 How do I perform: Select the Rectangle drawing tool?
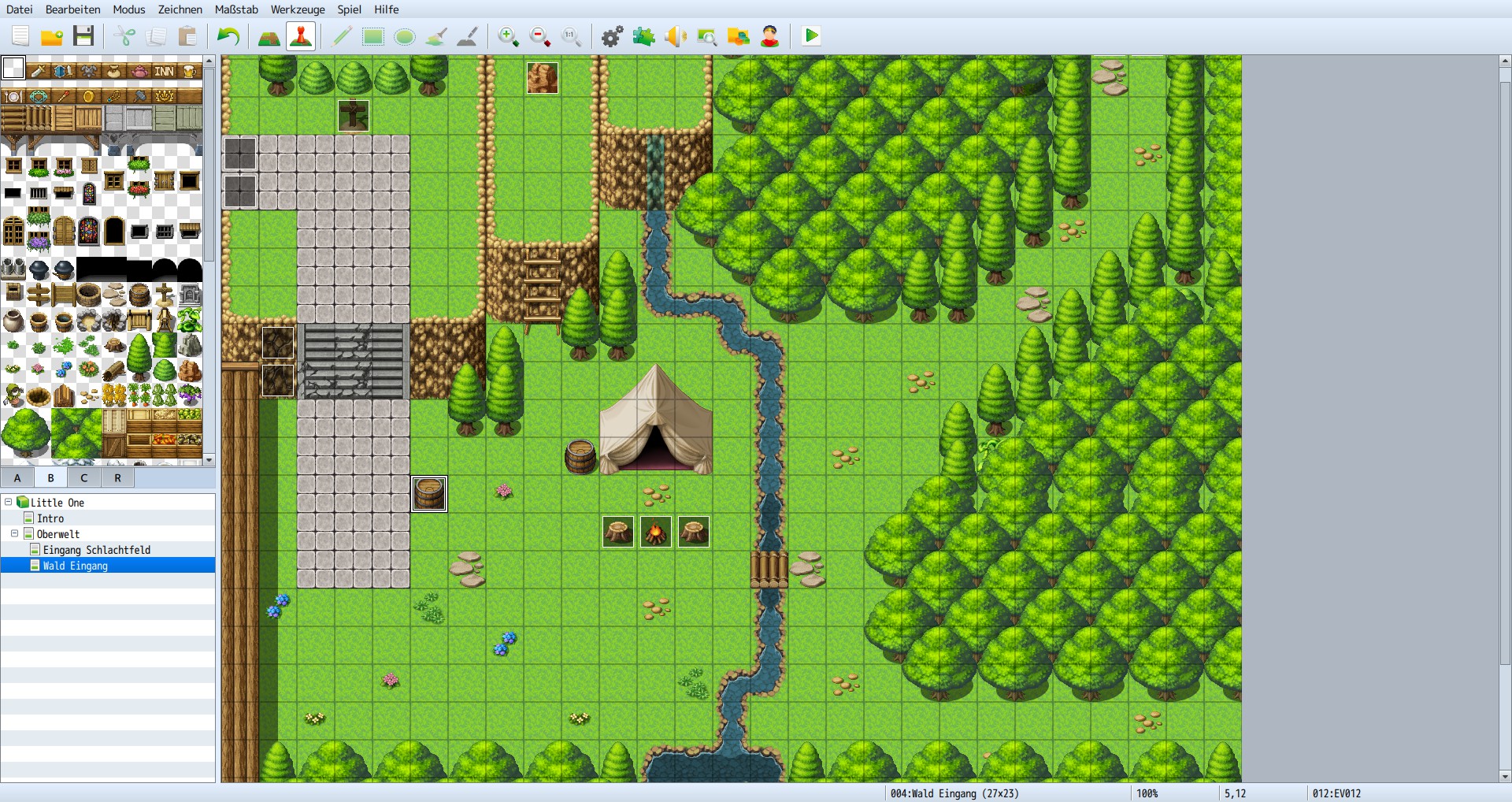point(372,35)
